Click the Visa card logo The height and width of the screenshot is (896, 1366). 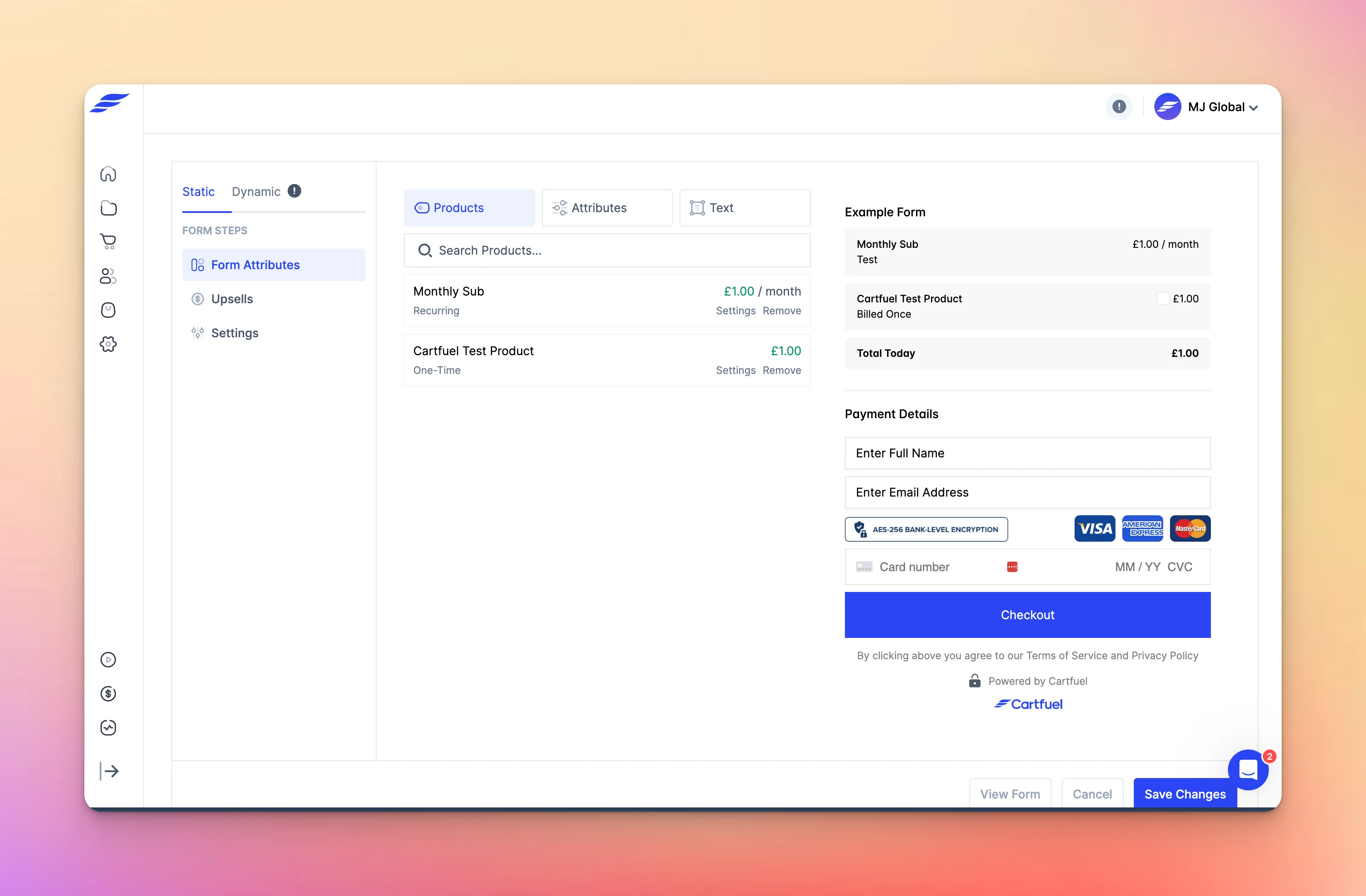[x=1095, y=528]
